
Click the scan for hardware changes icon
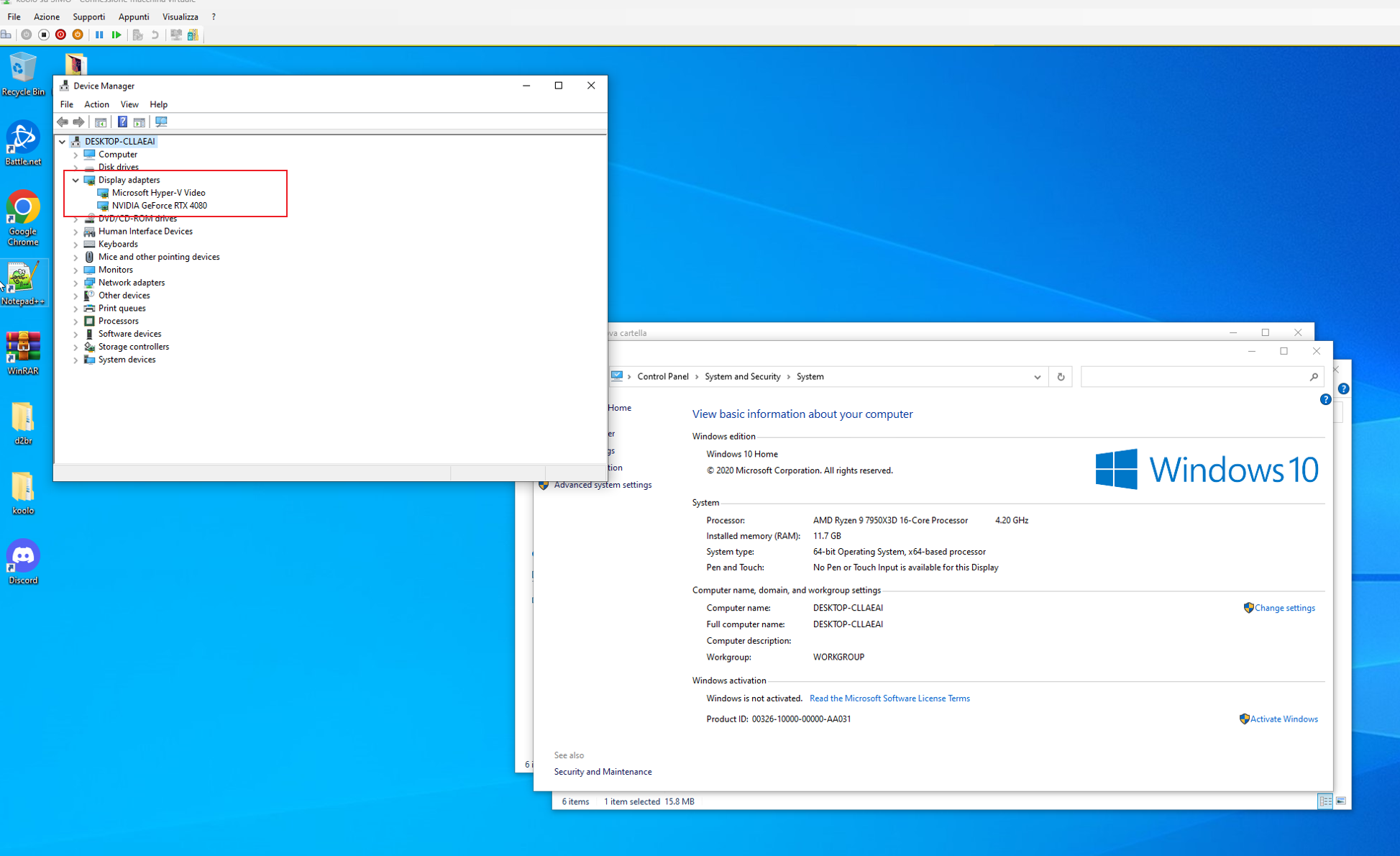[161, 122]
